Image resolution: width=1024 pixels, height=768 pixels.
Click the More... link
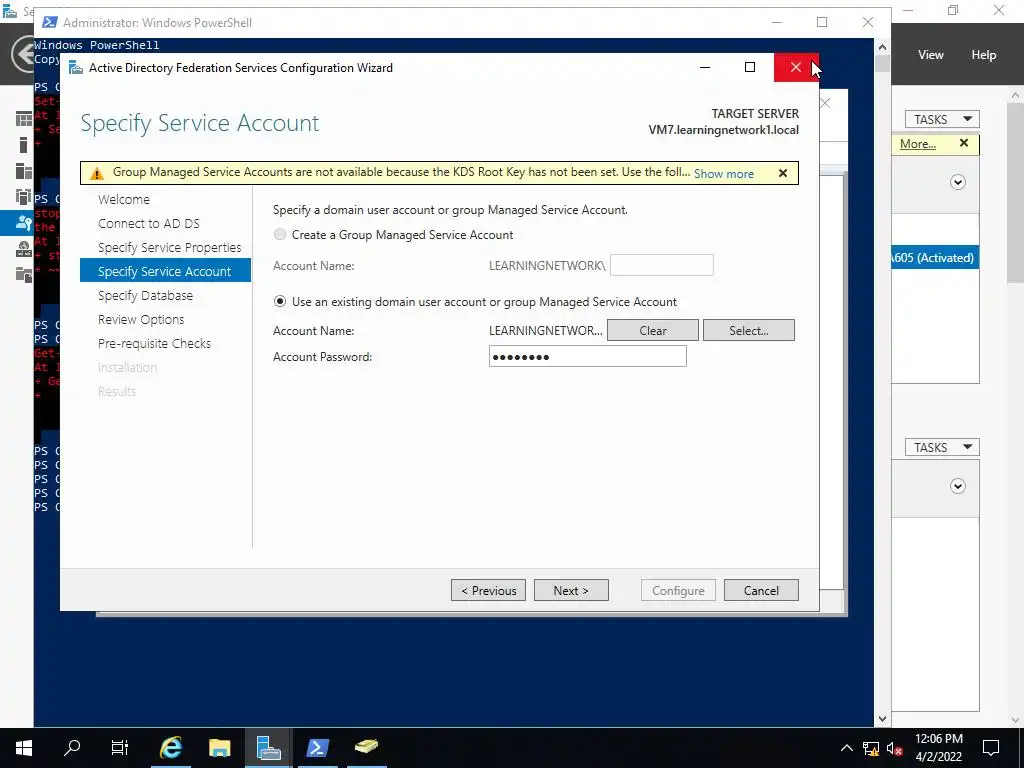(x=918, y=144)
